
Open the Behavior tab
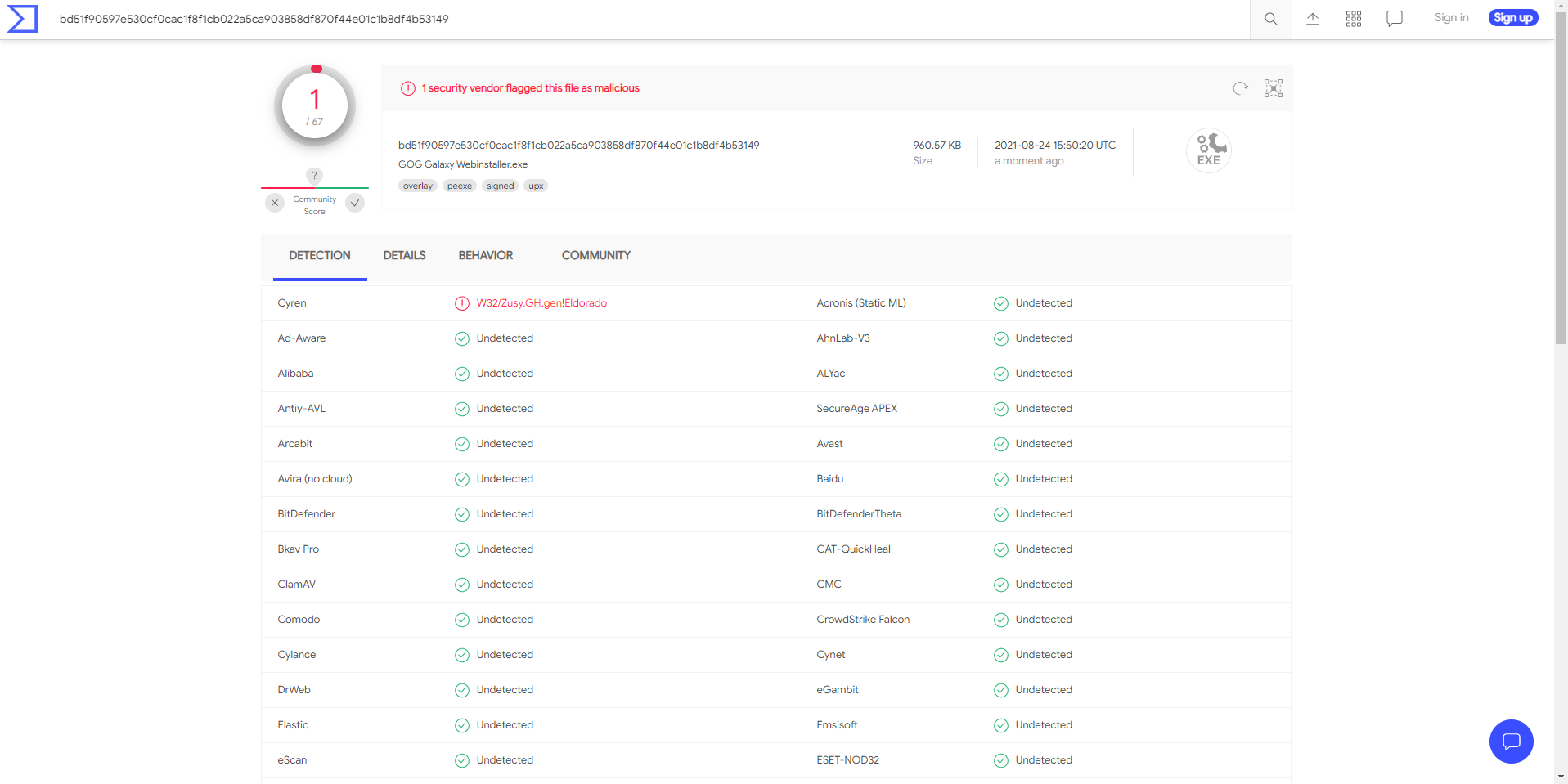coord(485,256)
